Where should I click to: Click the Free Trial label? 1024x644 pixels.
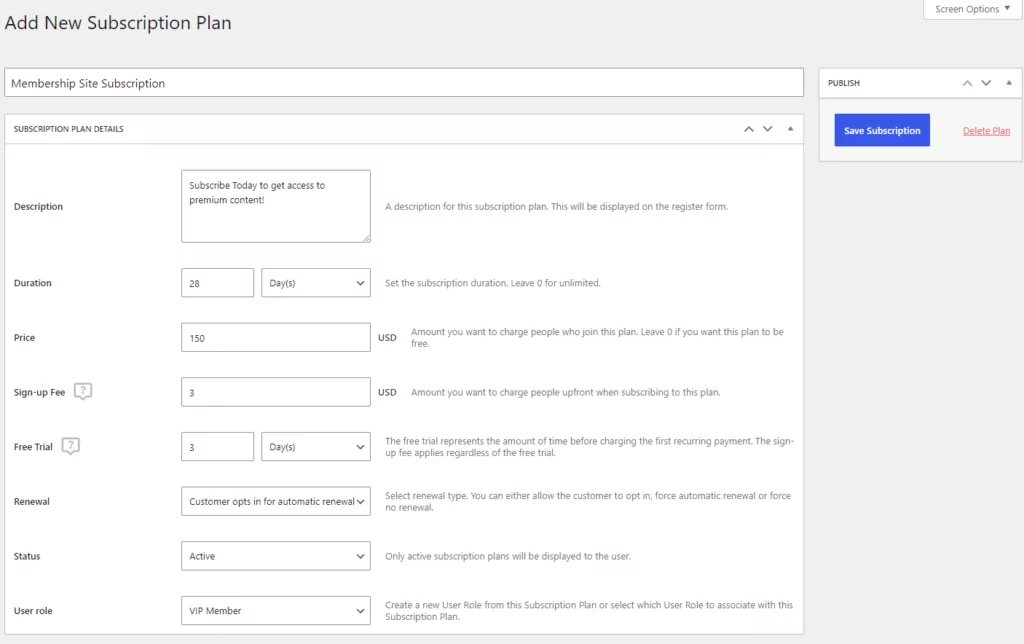coord(33,447)
